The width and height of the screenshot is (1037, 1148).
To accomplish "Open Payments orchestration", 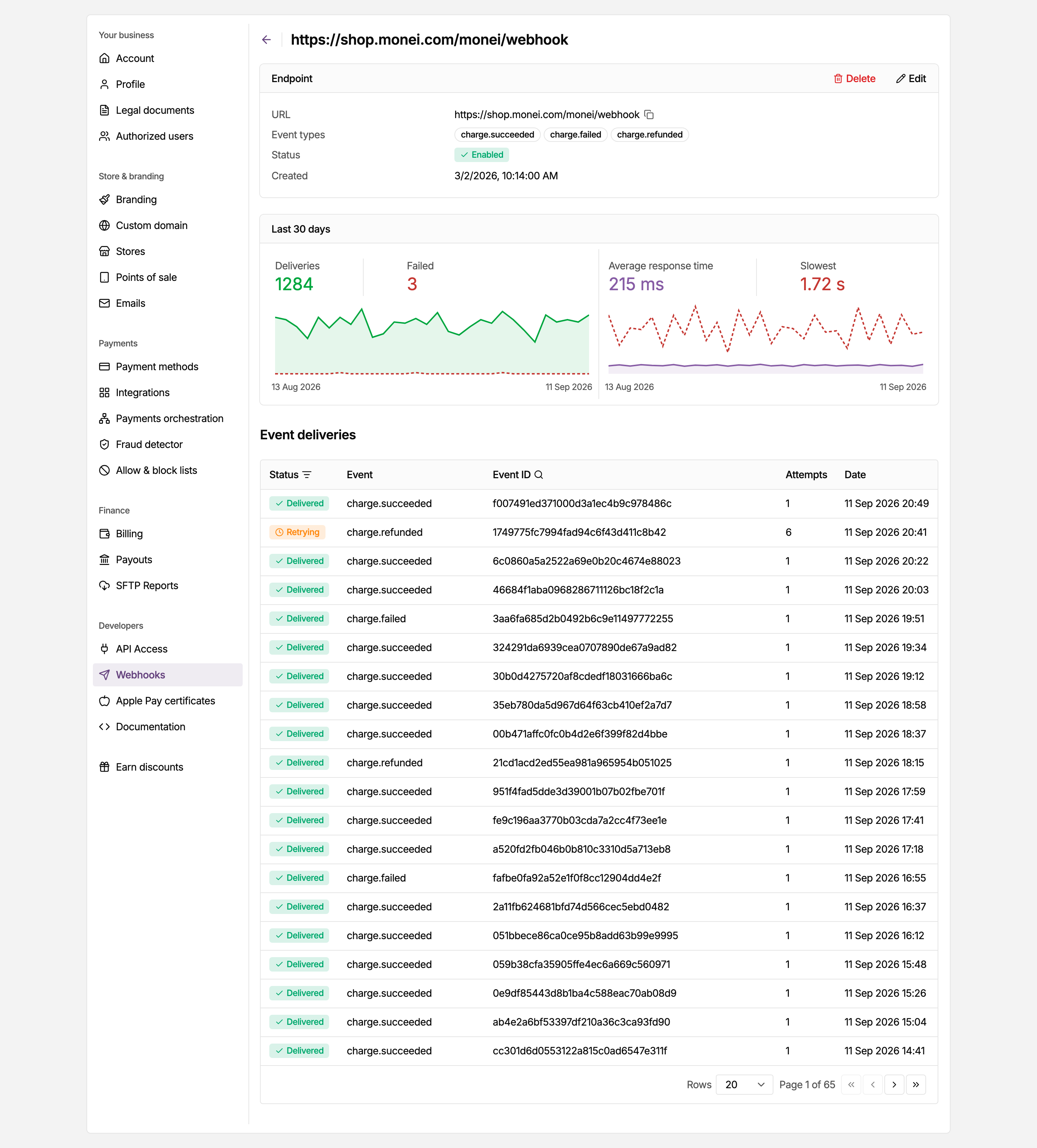I will pyautogui.click(x=168, y=418).
